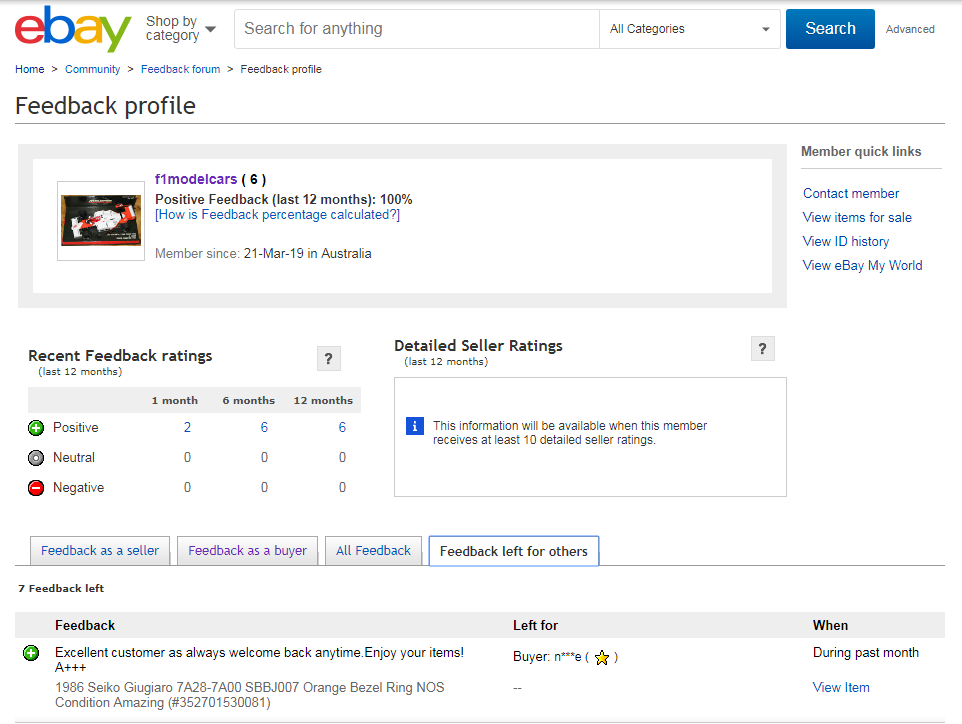962x724 pixels.
Task: Click help icon beside Detailed Seller Ratings
Action: (762, 348)
